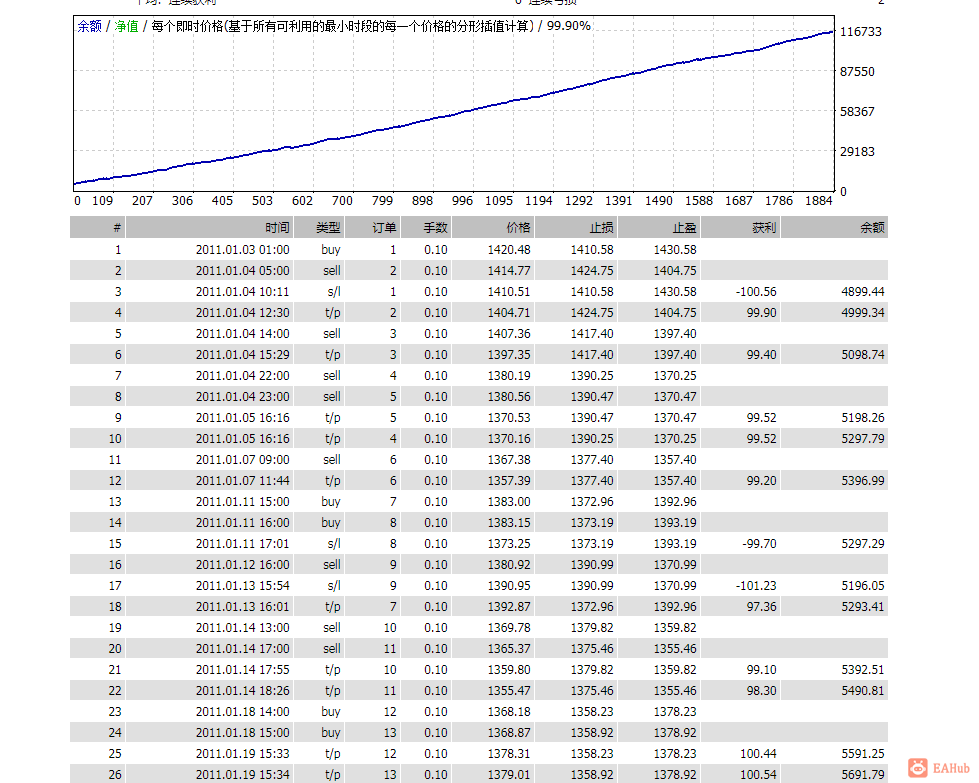
Task: Click the balance value 4999.34
Action: (x=863, y=313)
